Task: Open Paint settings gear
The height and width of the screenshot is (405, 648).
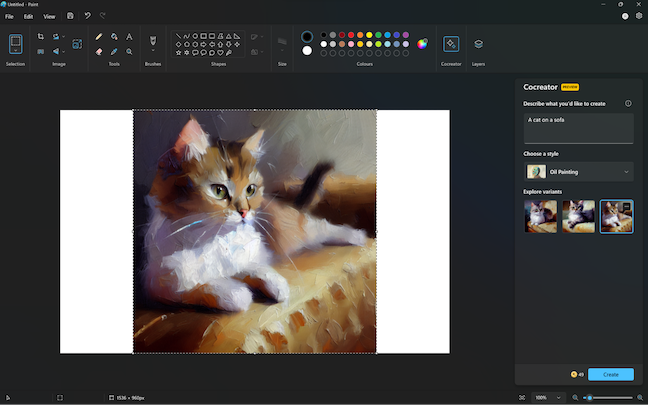Action: [639, 16]
